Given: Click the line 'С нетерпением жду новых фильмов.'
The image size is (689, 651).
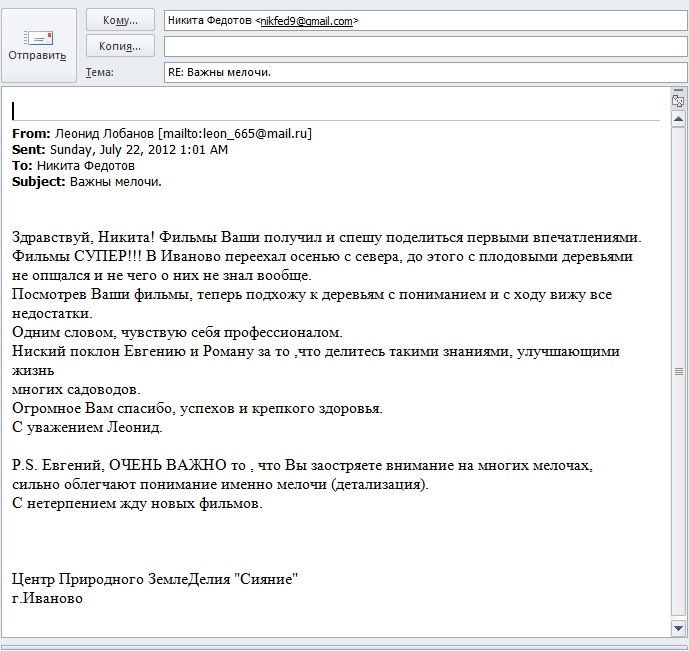Looking at the screenshot, I should 137,503.
